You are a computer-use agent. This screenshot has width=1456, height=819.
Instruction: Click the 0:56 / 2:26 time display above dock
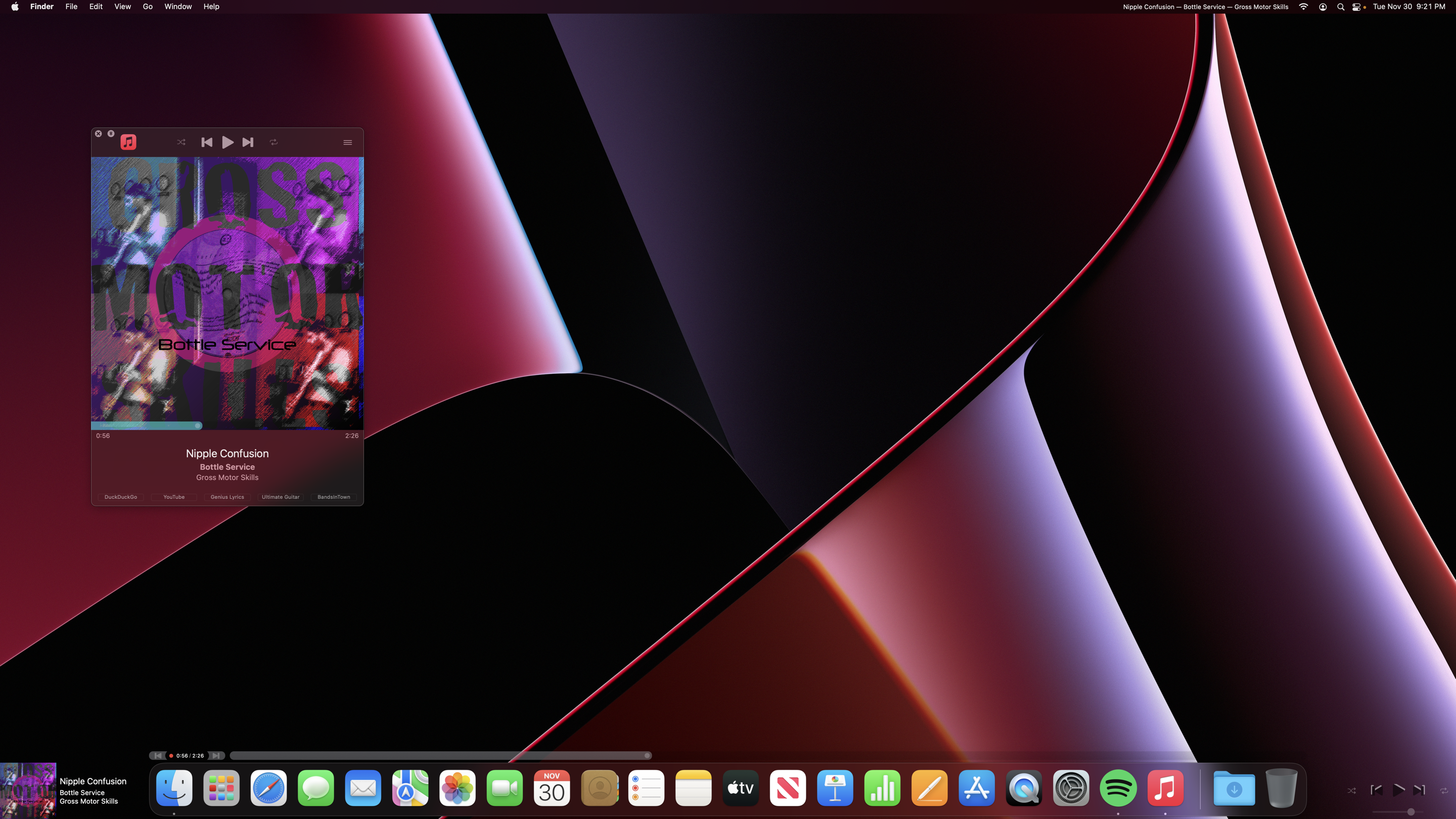[190, 756]
